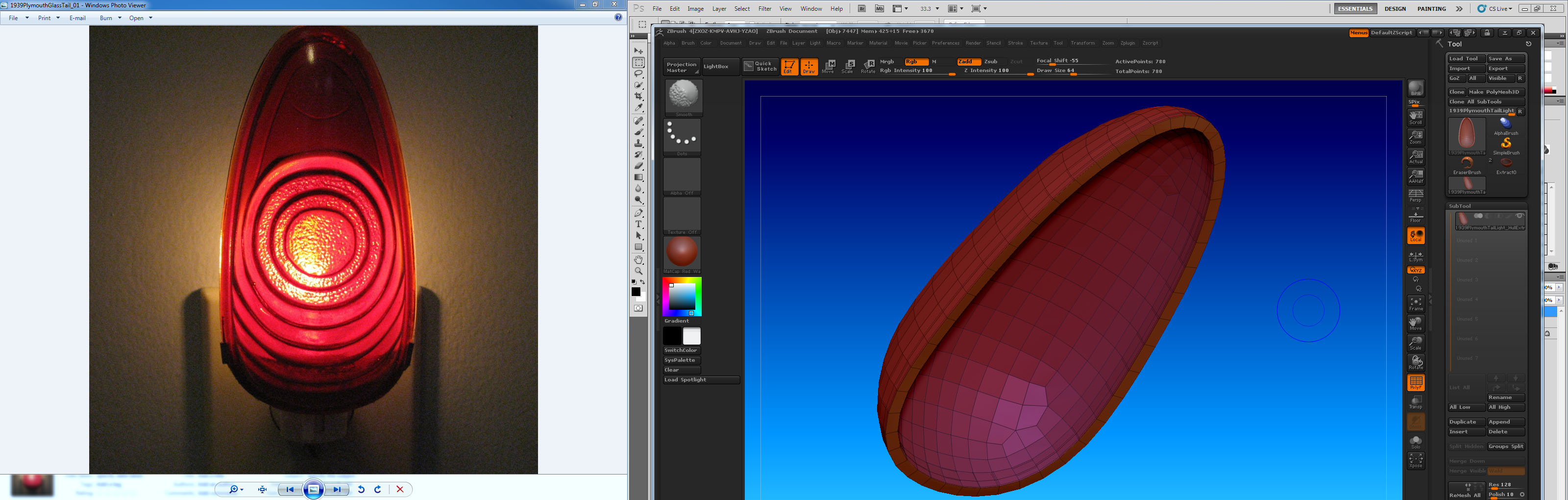Select Photoshop Clone Stamp tool
The width and height of the screenshot is (1568, 500).
(638, 143)
